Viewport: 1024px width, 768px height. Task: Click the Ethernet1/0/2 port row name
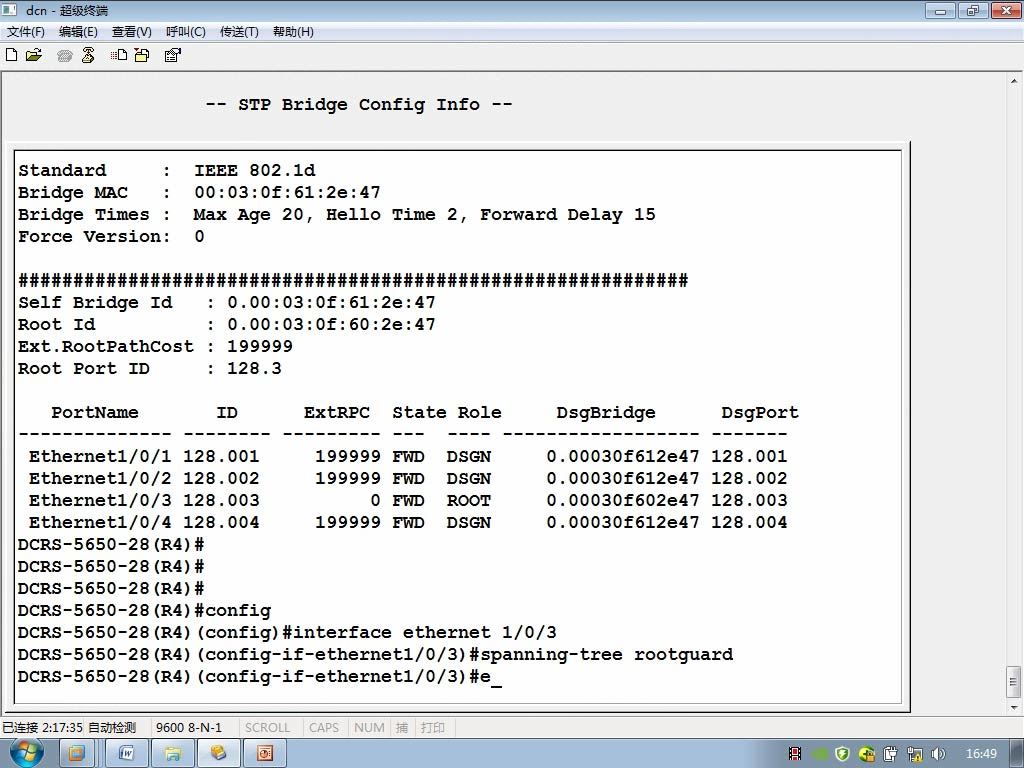coord(100,479)
